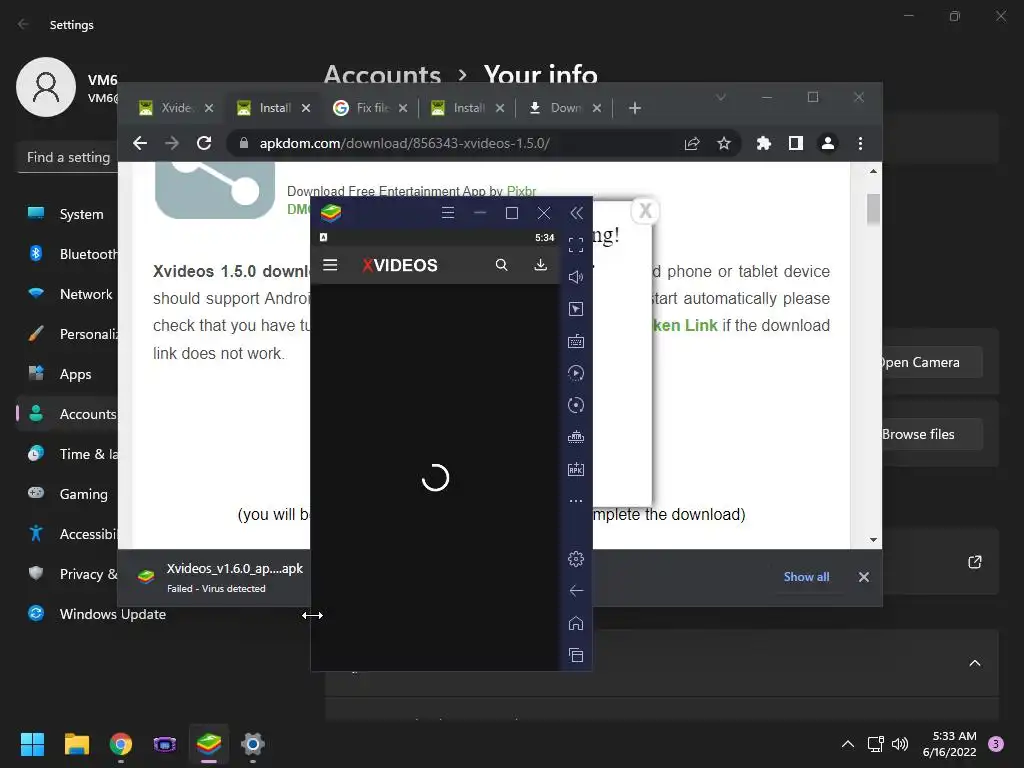This screenshot has width=1024, height=768.
Task: Click the Chrome address bar URL
Action: pos(405,143)
